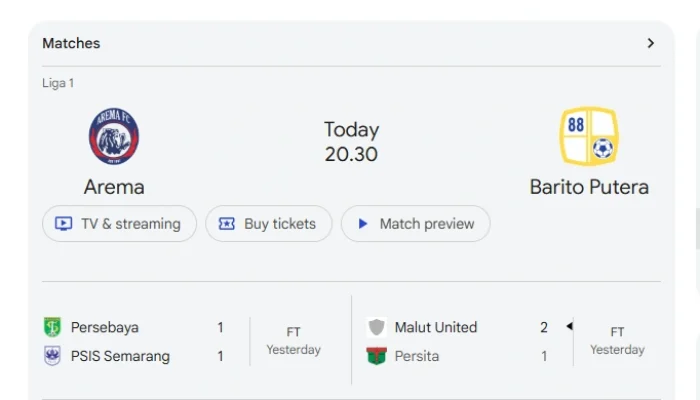Expand Matches with the right chevron arrow
This screenshot has height=400, width=700.
tap(651, 43)
